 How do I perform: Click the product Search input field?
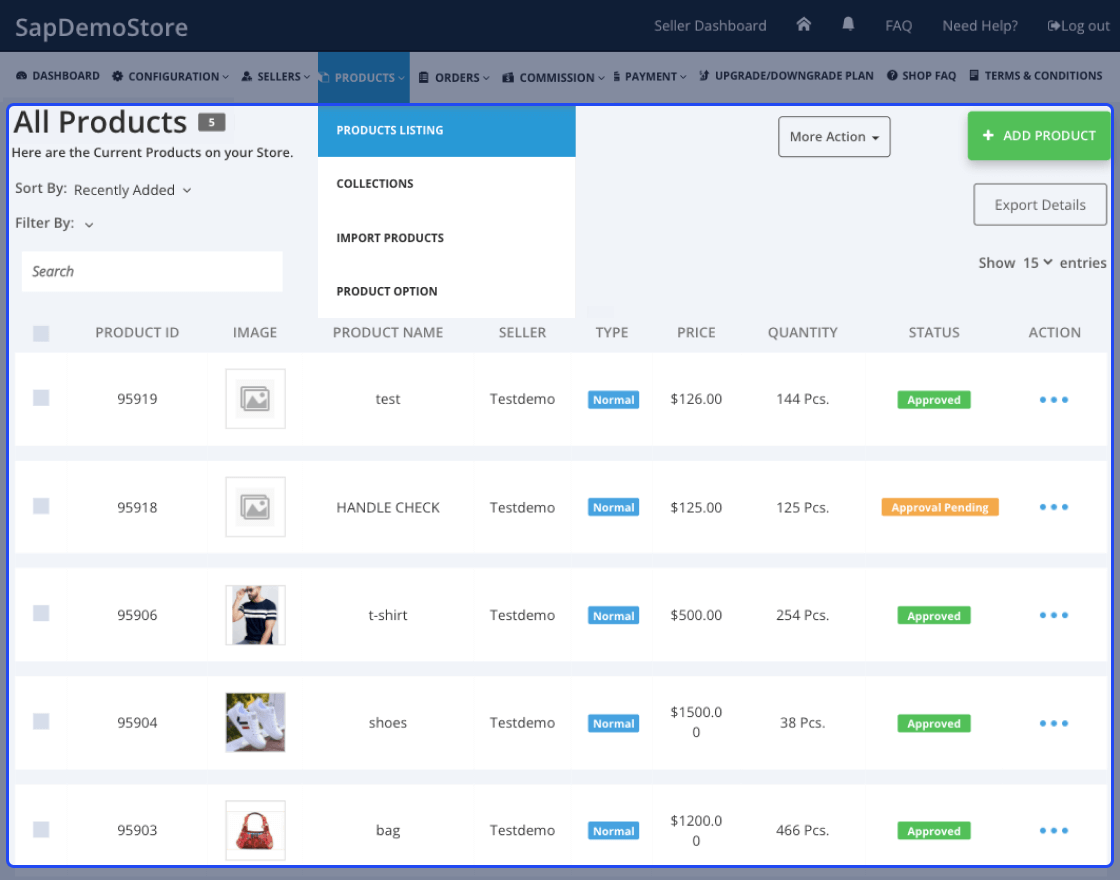click(151, 271)
